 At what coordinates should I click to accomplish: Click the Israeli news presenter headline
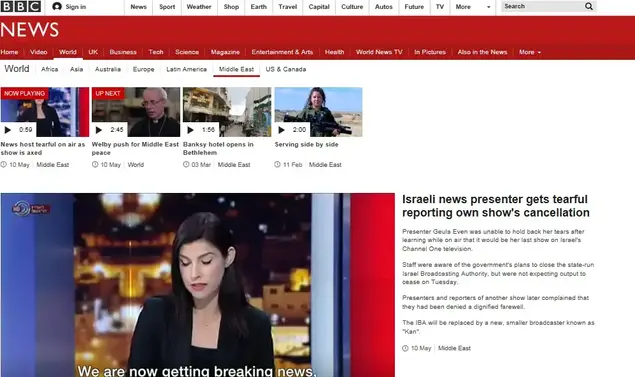tap(496, 206)
